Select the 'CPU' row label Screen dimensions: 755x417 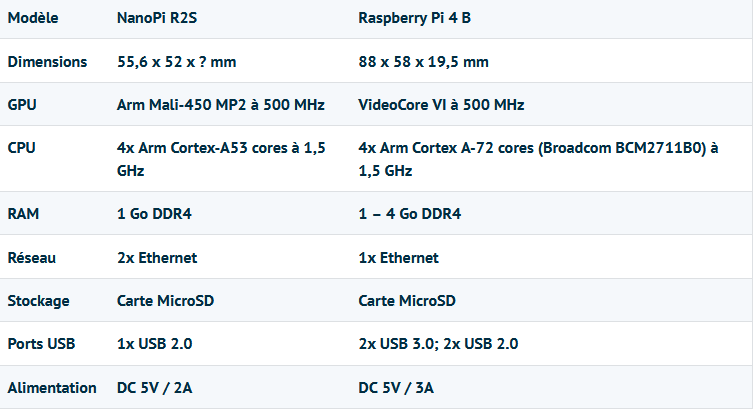coord(22,148)
